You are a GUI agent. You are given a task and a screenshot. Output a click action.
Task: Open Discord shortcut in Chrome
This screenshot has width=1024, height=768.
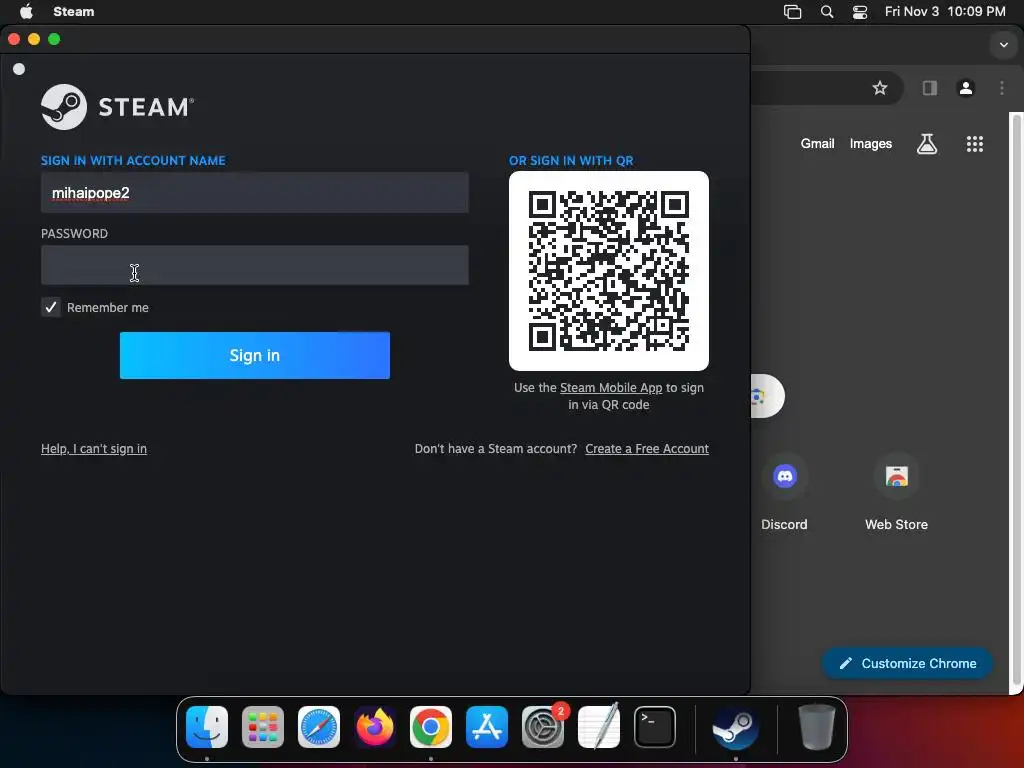coord(784,494)
